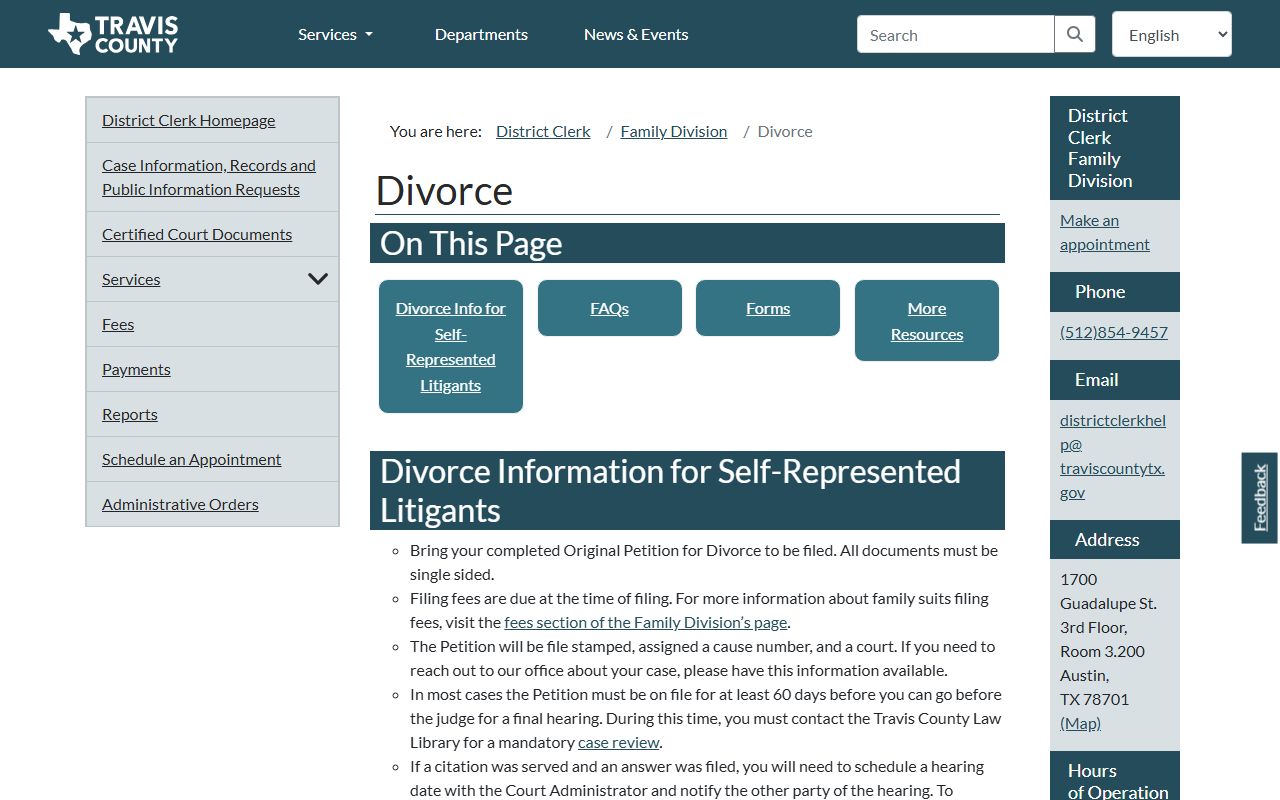Jump to Divorce Info for Self-Represented Litigants

click(x=451, y=346)
